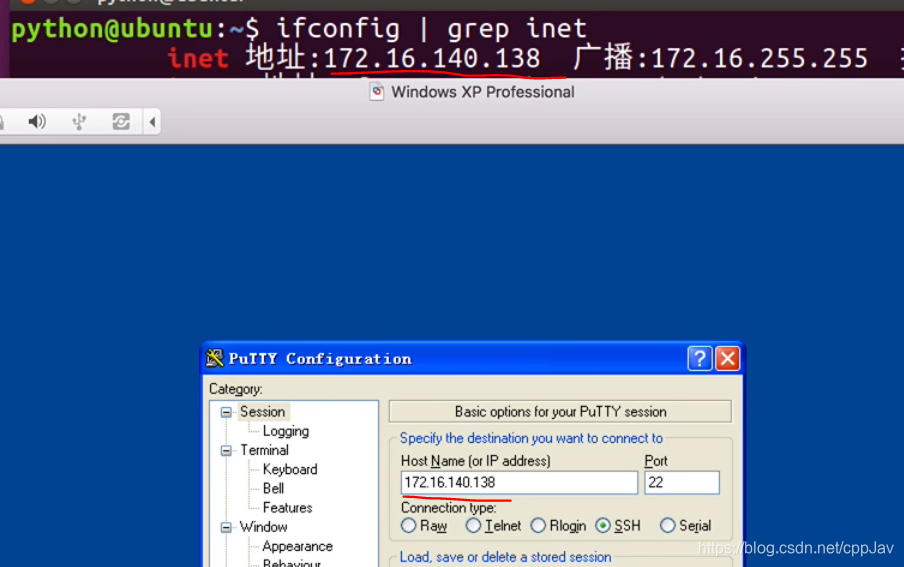Collapse the Window tree node
The image size is (904, 567).
tap(226, 527)
